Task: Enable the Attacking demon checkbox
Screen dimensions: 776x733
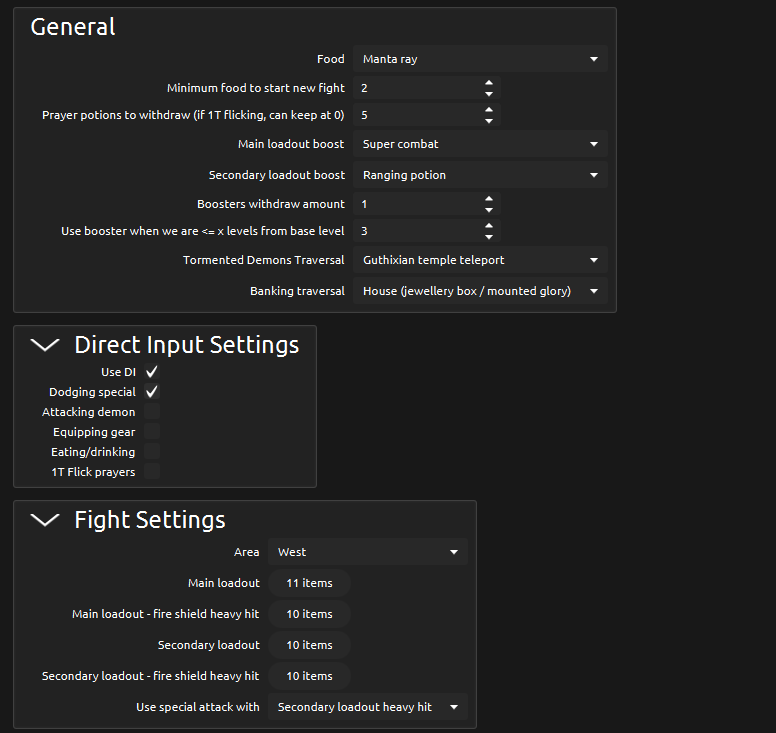Action: coord(152,412)
